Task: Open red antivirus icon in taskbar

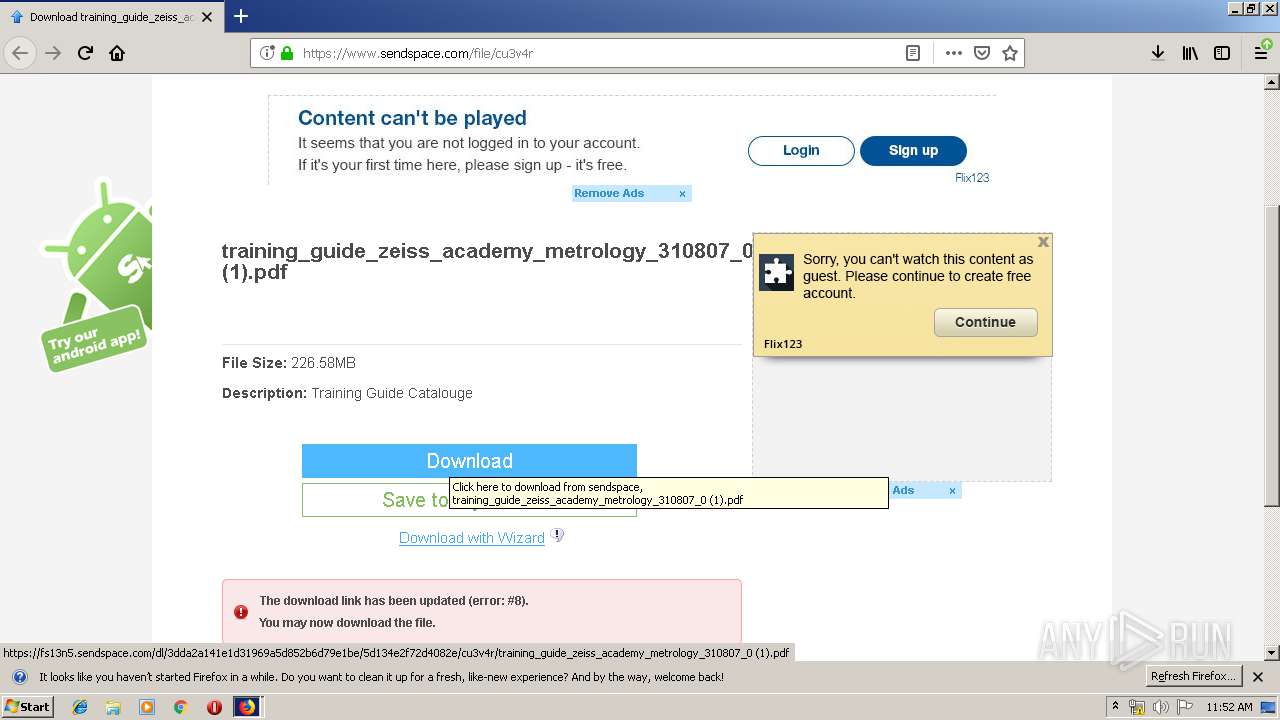Action: [214, 707]
